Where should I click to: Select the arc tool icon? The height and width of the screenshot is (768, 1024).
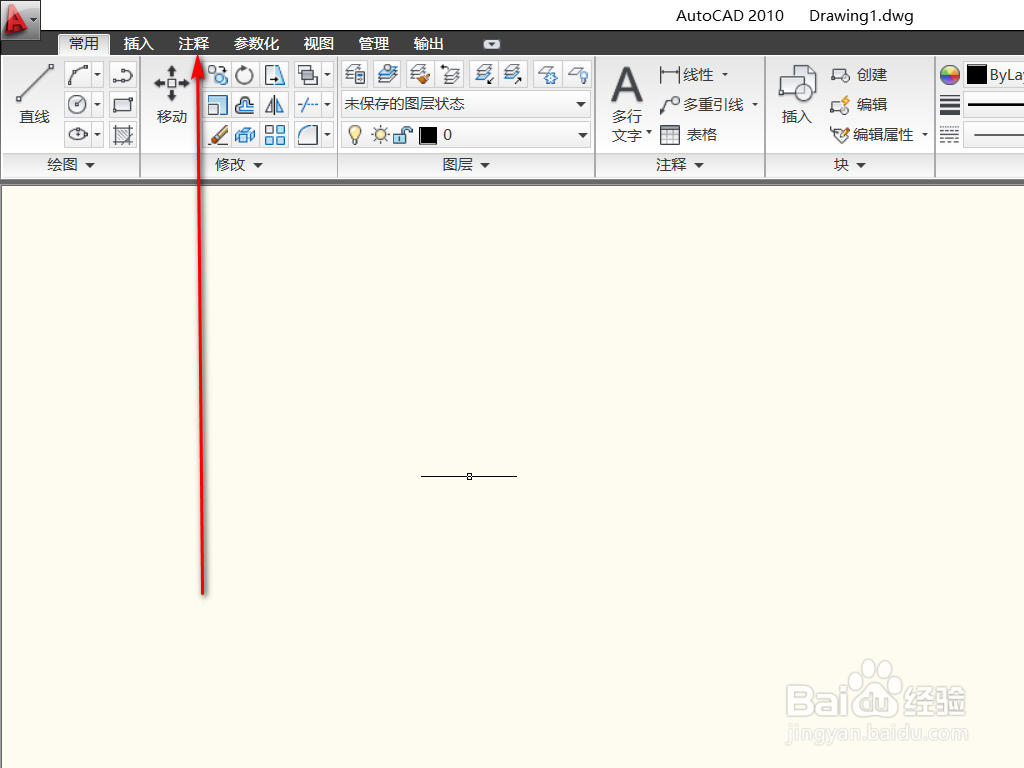click(x=123, y=75)
